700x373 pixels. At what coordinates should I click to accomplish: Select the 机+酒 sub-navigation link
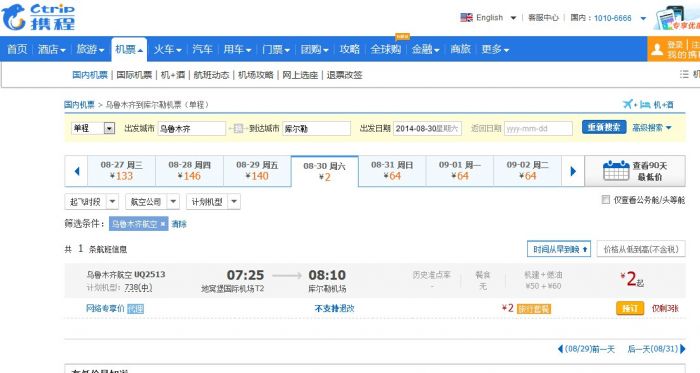point(173,75)
